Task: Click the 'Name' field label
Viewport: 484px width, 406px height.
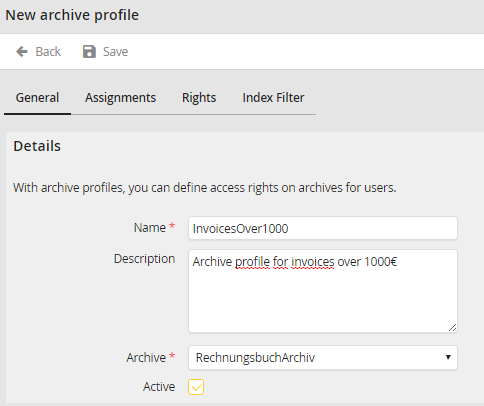Action: (150, 228)
